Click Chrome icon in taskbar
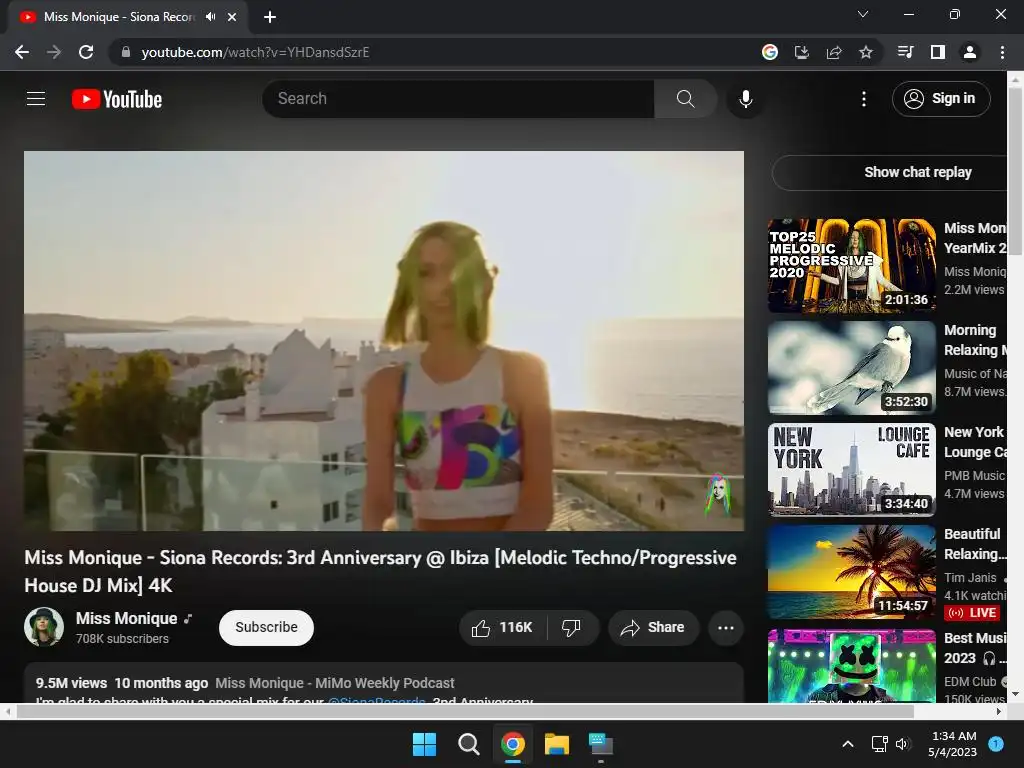1024x768 pixels. (513, 744)
